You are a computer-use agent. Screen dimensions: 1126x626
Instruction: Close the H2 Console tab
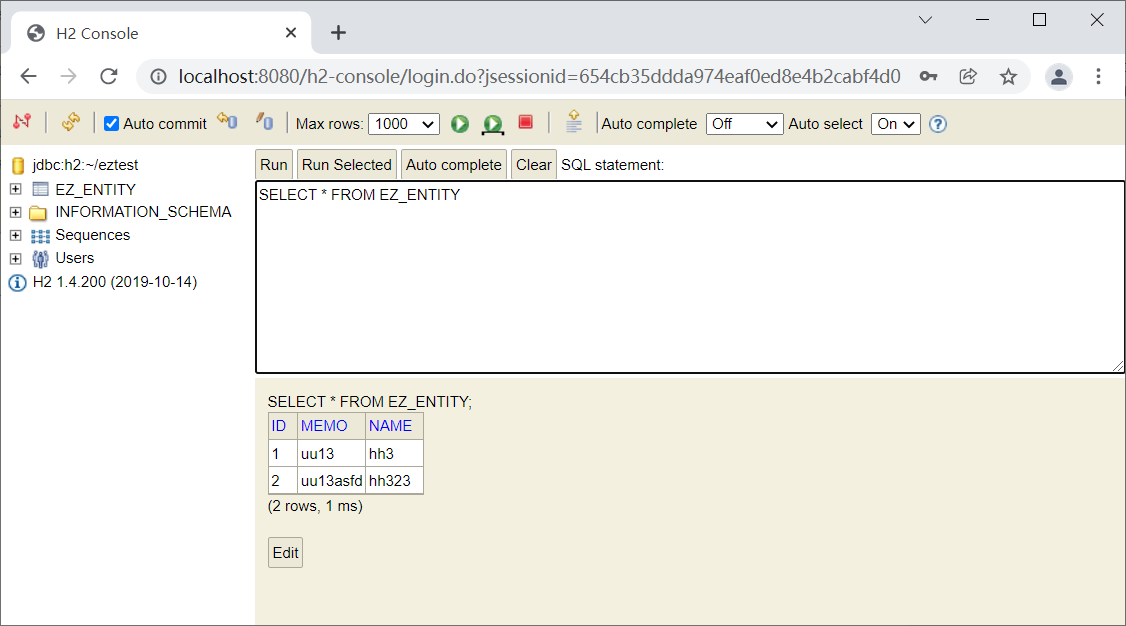tap(291, 33)
